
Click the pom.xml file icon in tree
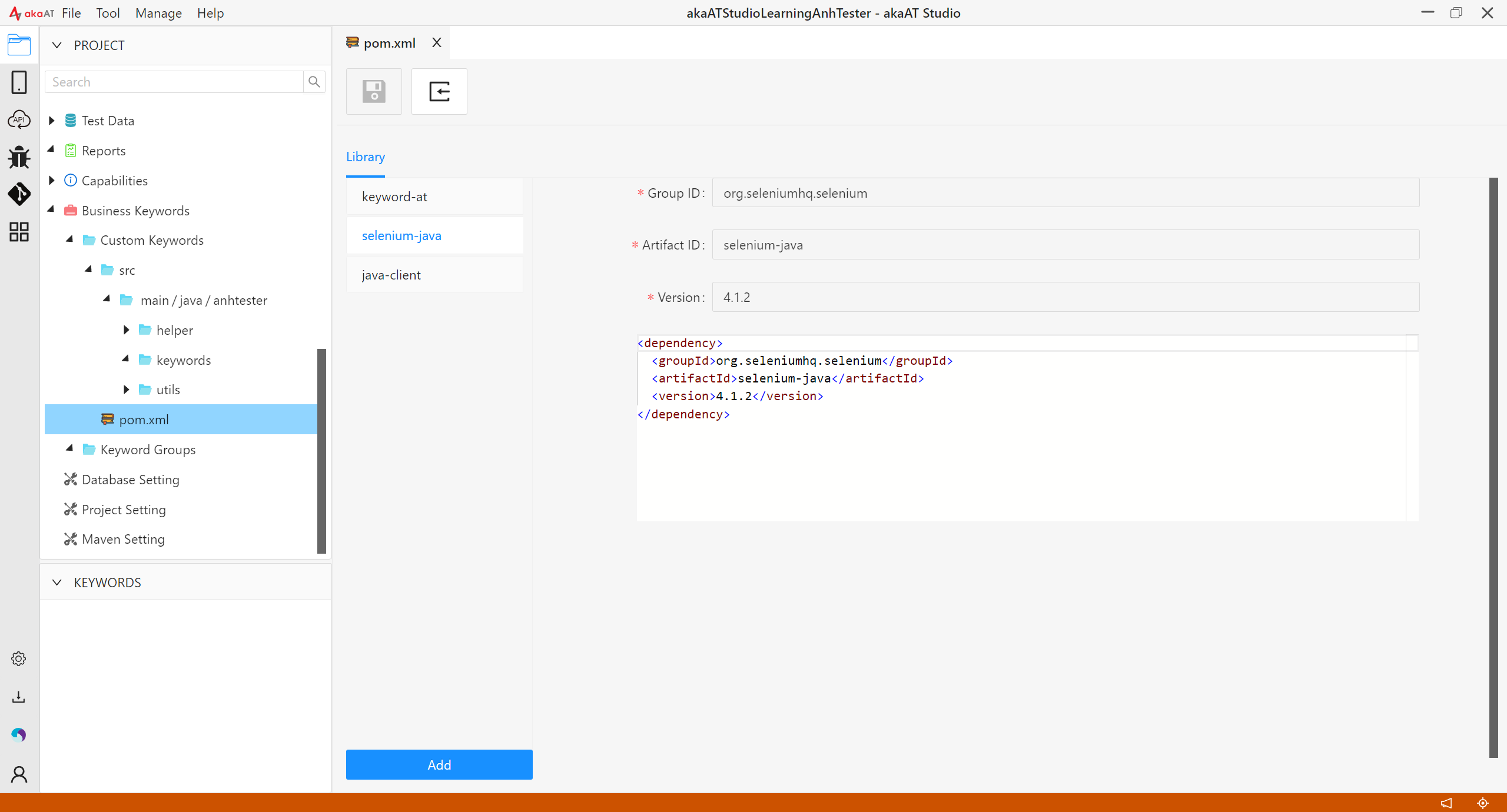pyautogui.click(x=107, y=419)
